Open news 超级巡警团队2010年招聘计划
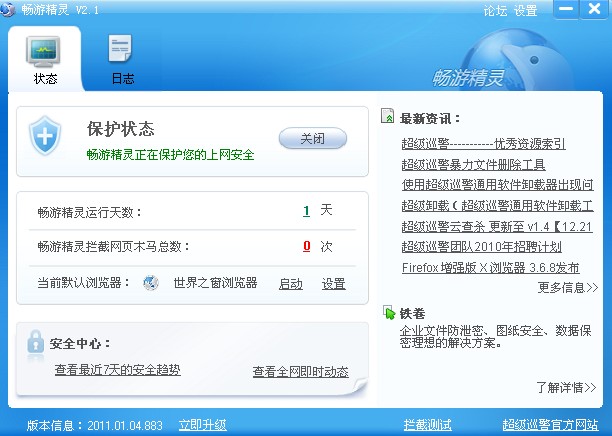612x436 pixels. [x=482, y=247]
